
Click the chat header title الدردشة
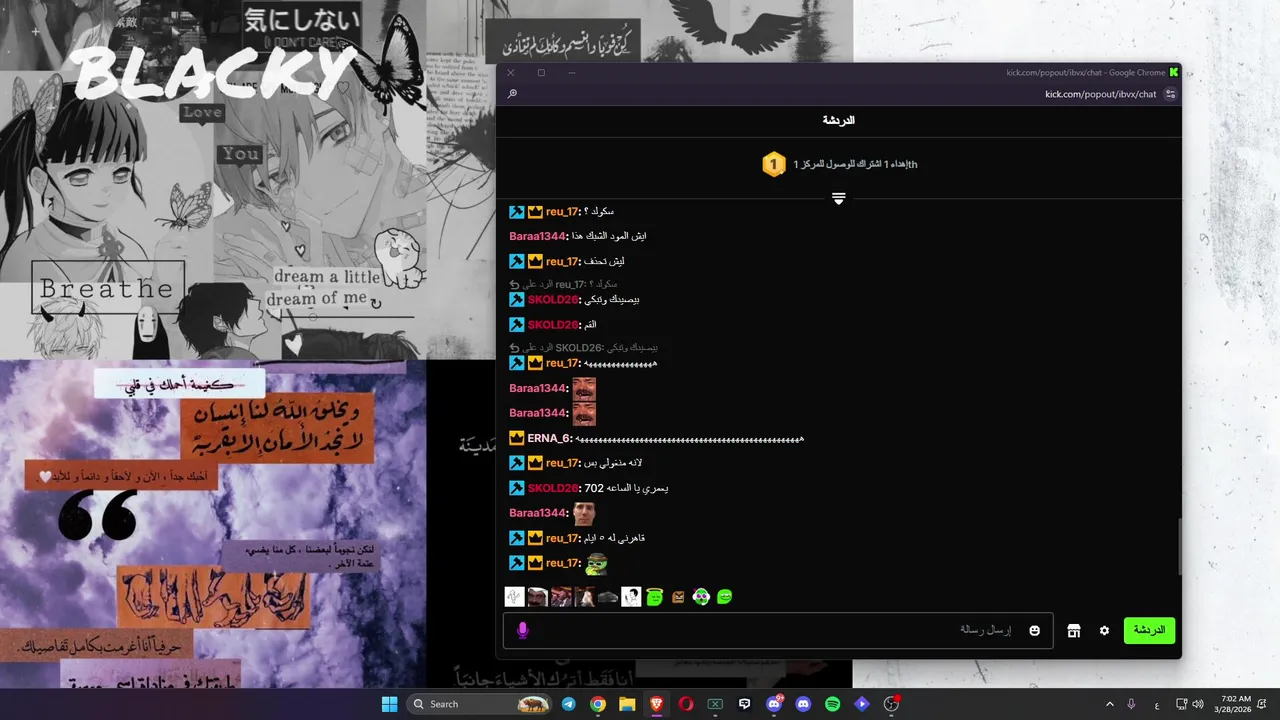[x=839, y=120]
